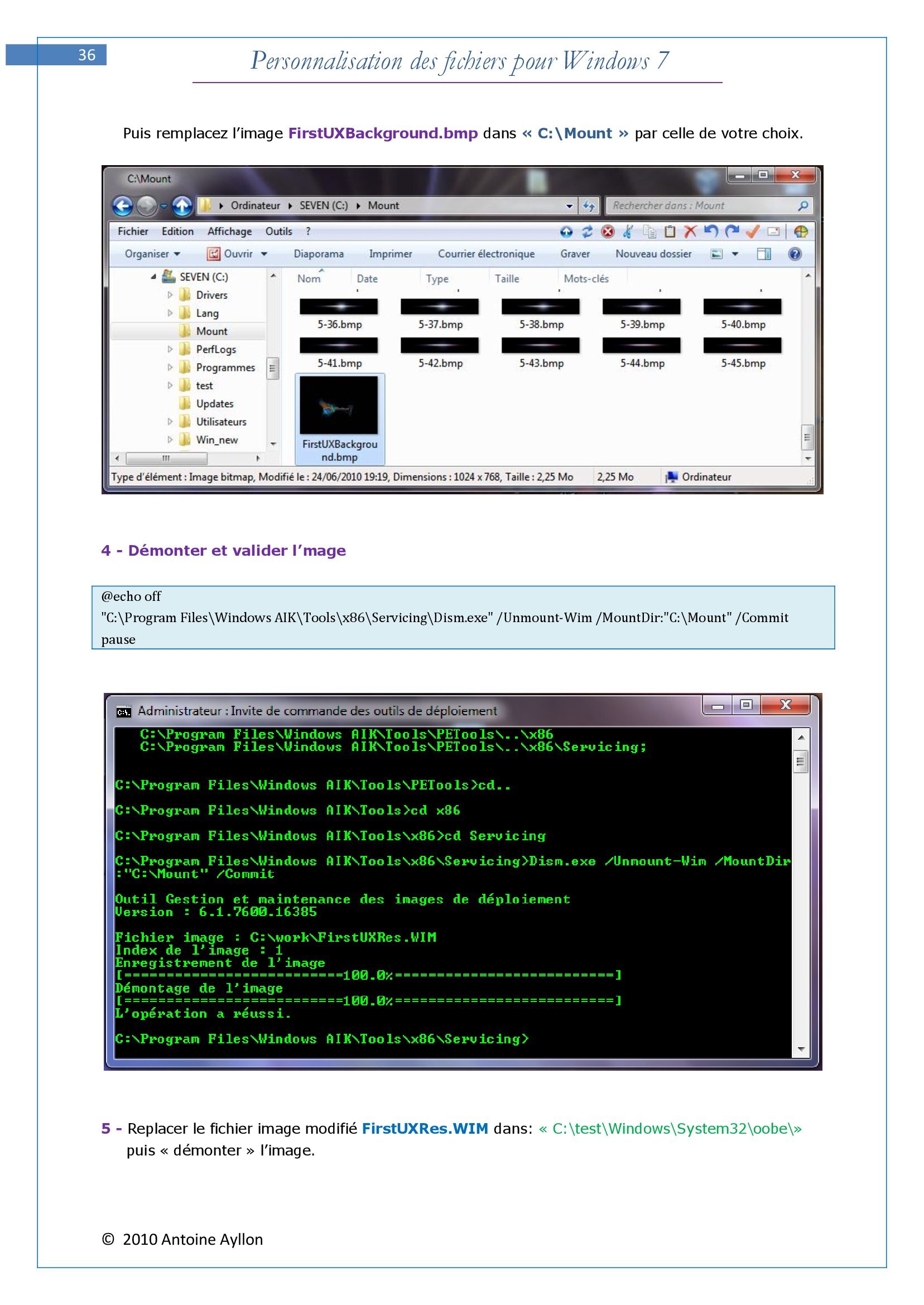Open the ? help menu

pos(308,232)
